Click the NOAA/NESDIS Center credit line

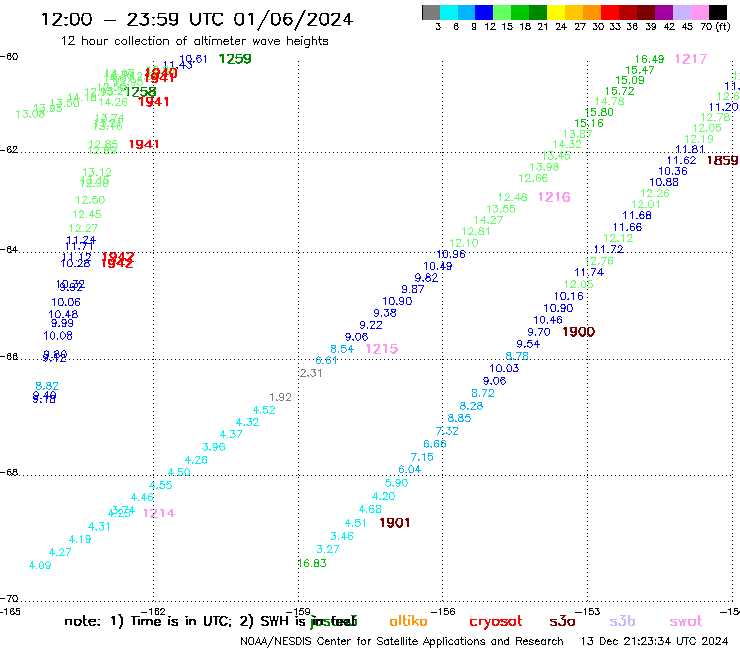point(402,642)
